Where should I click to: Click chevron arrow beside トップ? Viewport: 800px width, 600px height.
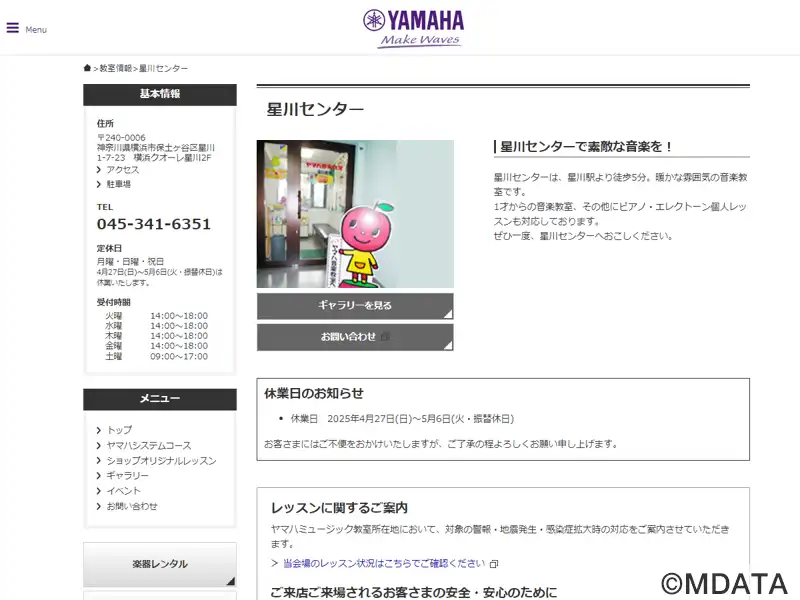coord(99,430)
